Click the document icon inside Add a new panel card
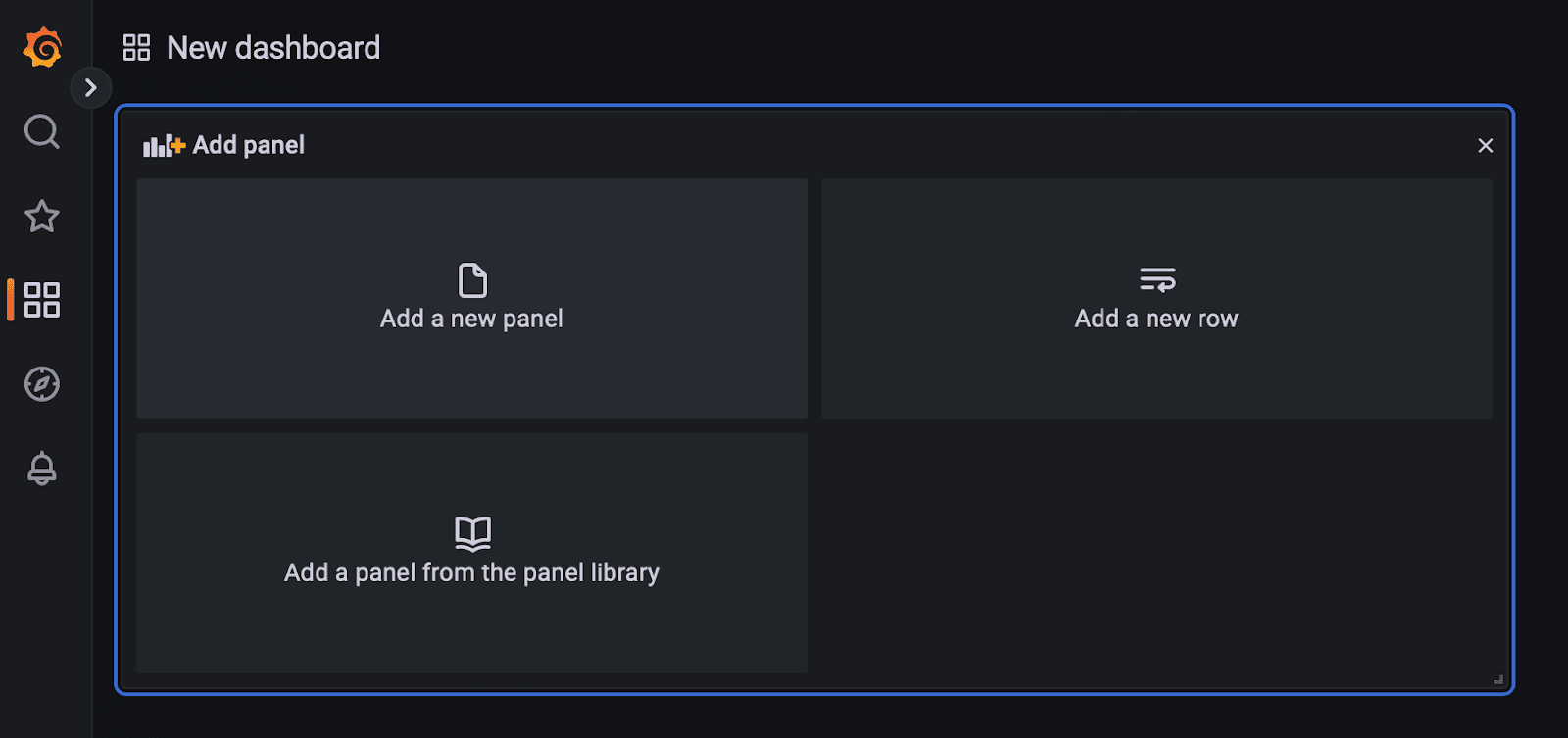 coord(471,280)
